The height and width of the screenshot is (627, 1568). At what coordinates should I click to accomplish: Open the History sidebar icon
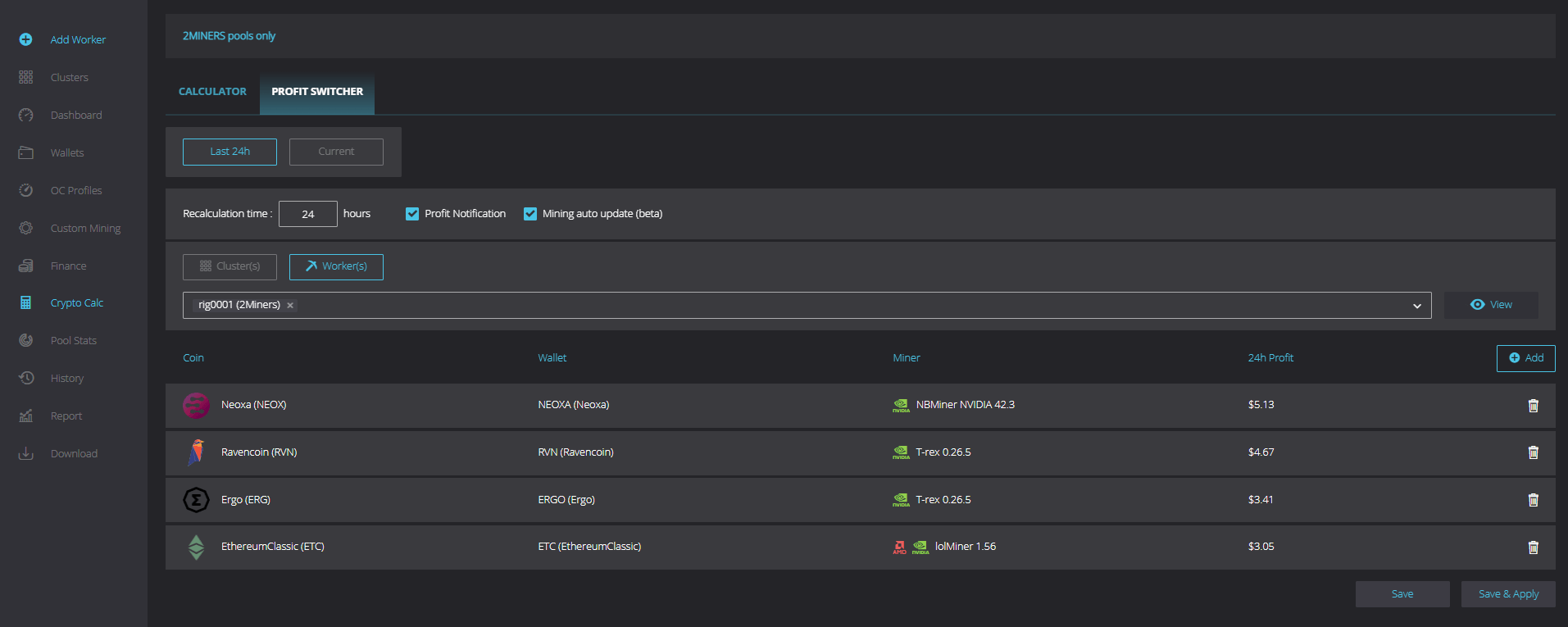click(25, 378)
